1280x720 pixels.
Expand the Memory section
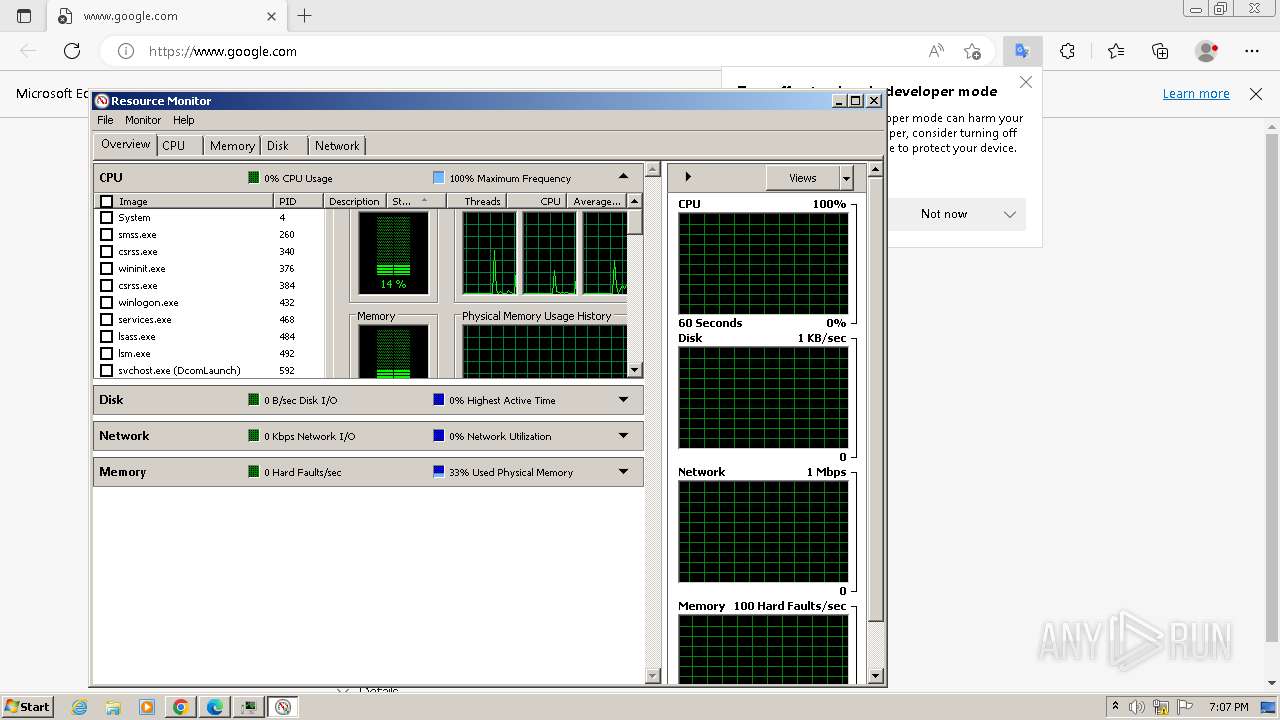pos(624,472)
